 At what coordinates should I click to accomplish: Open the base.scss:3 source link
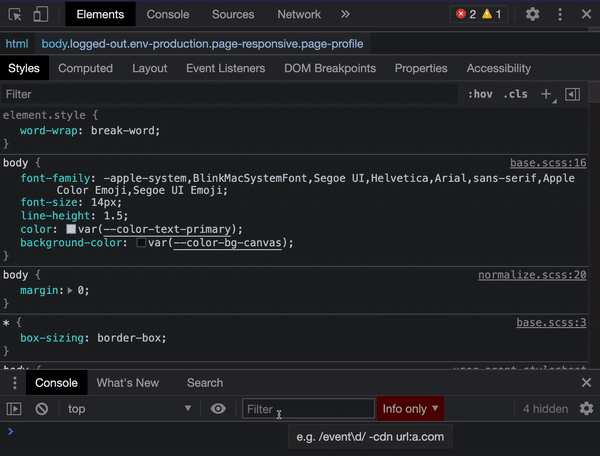(551, 322)
